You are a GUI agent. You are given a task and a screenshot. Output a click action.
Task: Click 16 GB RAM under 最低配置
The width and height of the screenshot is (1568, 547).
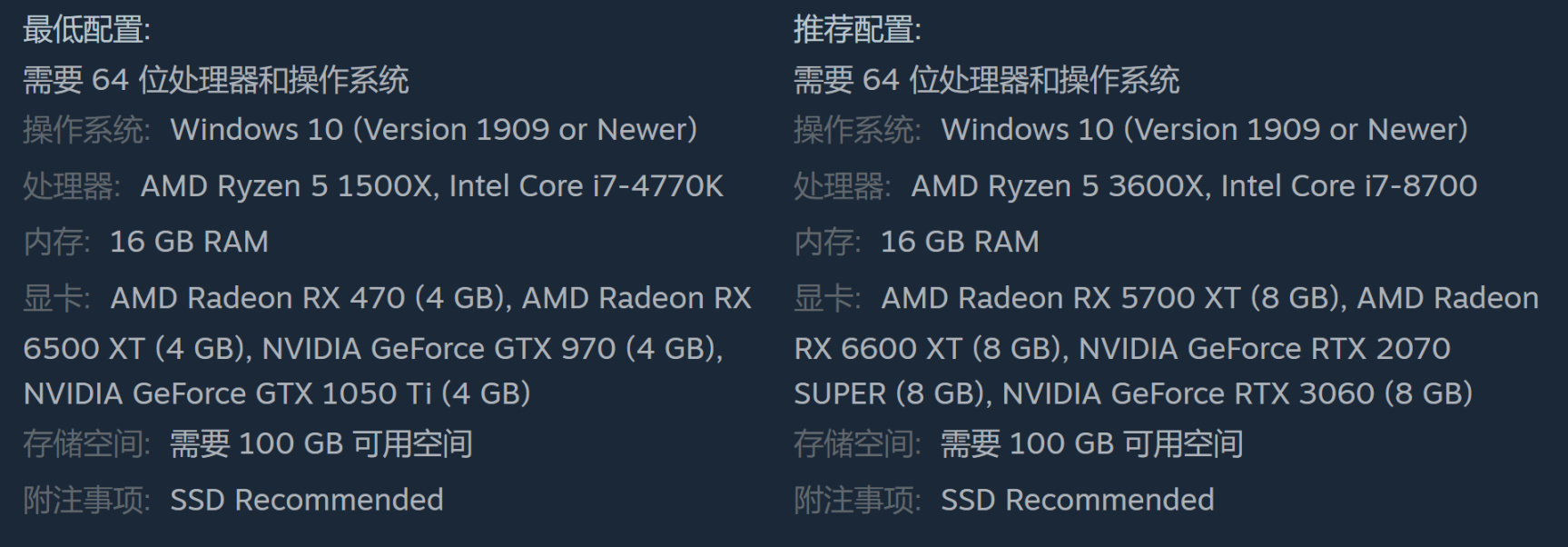point(189,242)
